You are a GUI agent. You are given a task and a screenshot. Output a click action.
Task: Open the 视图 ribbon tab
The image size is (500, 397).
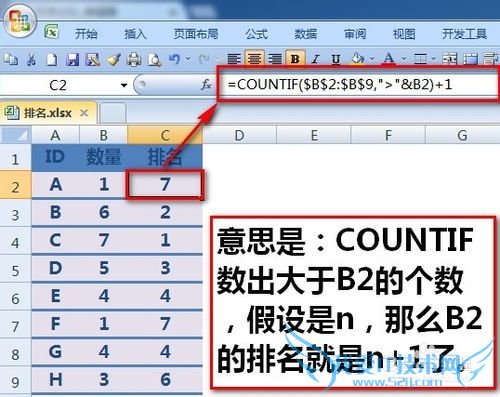click(x=404, y=34)
